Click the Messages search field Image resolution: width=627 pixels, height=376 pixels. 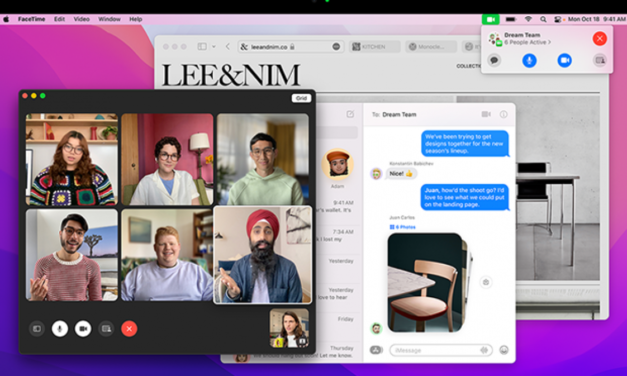click(x=337, y=132)
